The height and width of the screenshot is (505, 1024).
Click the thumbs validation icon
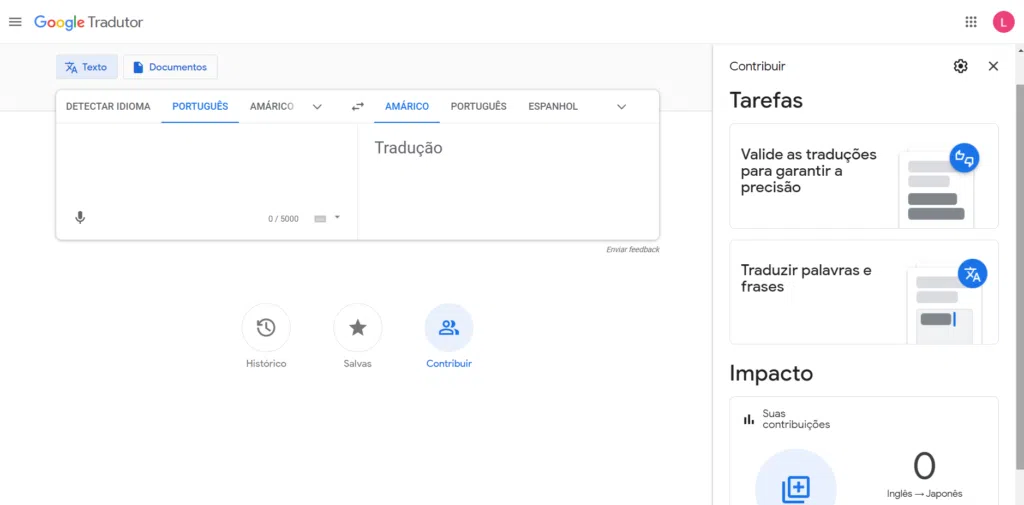point(964,158)
